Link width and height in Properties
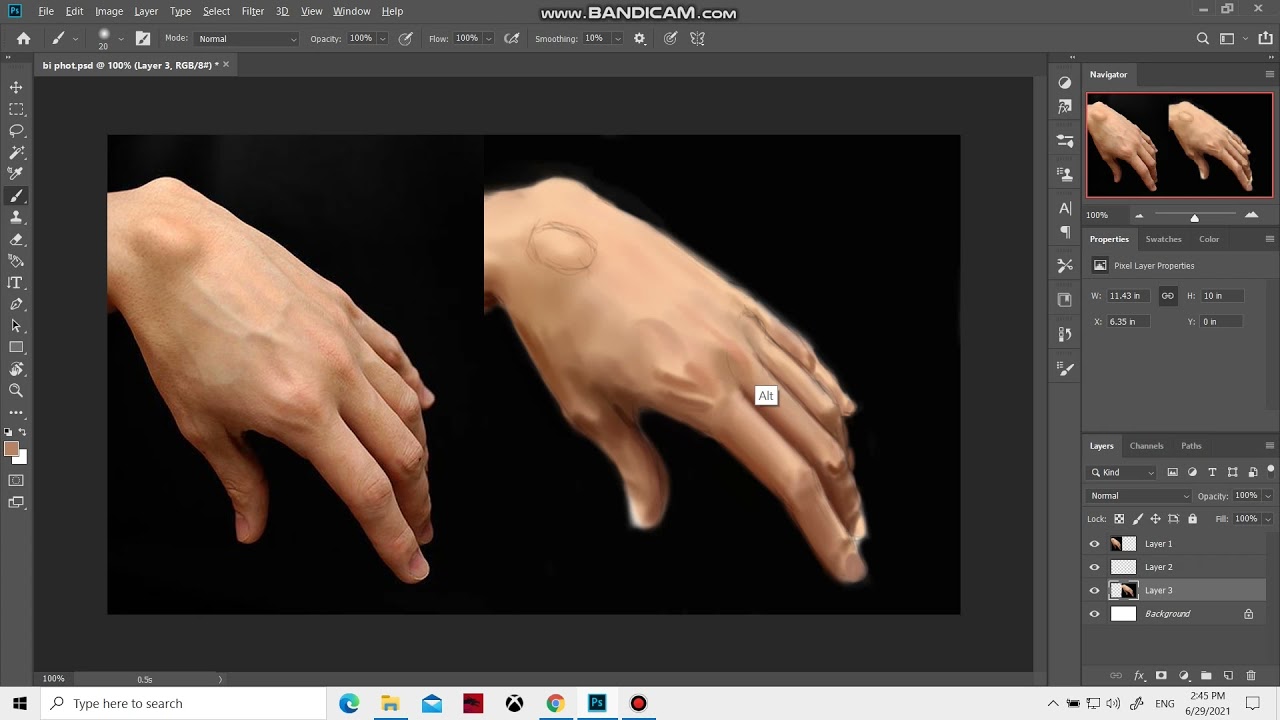Image resolution: width=1280 pixels, height=720 pixels. click(x=1167, y=296)
